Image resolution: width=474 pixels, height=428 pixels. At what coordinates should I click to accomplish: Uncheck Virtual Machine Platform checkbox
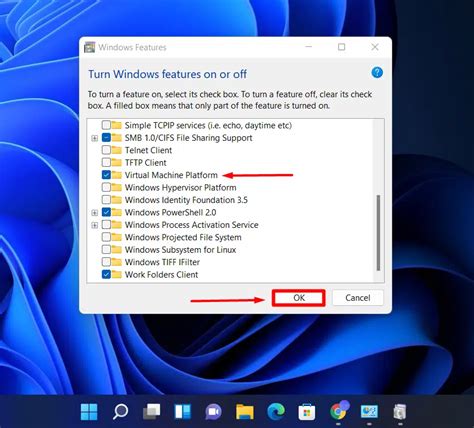point(106,175)
